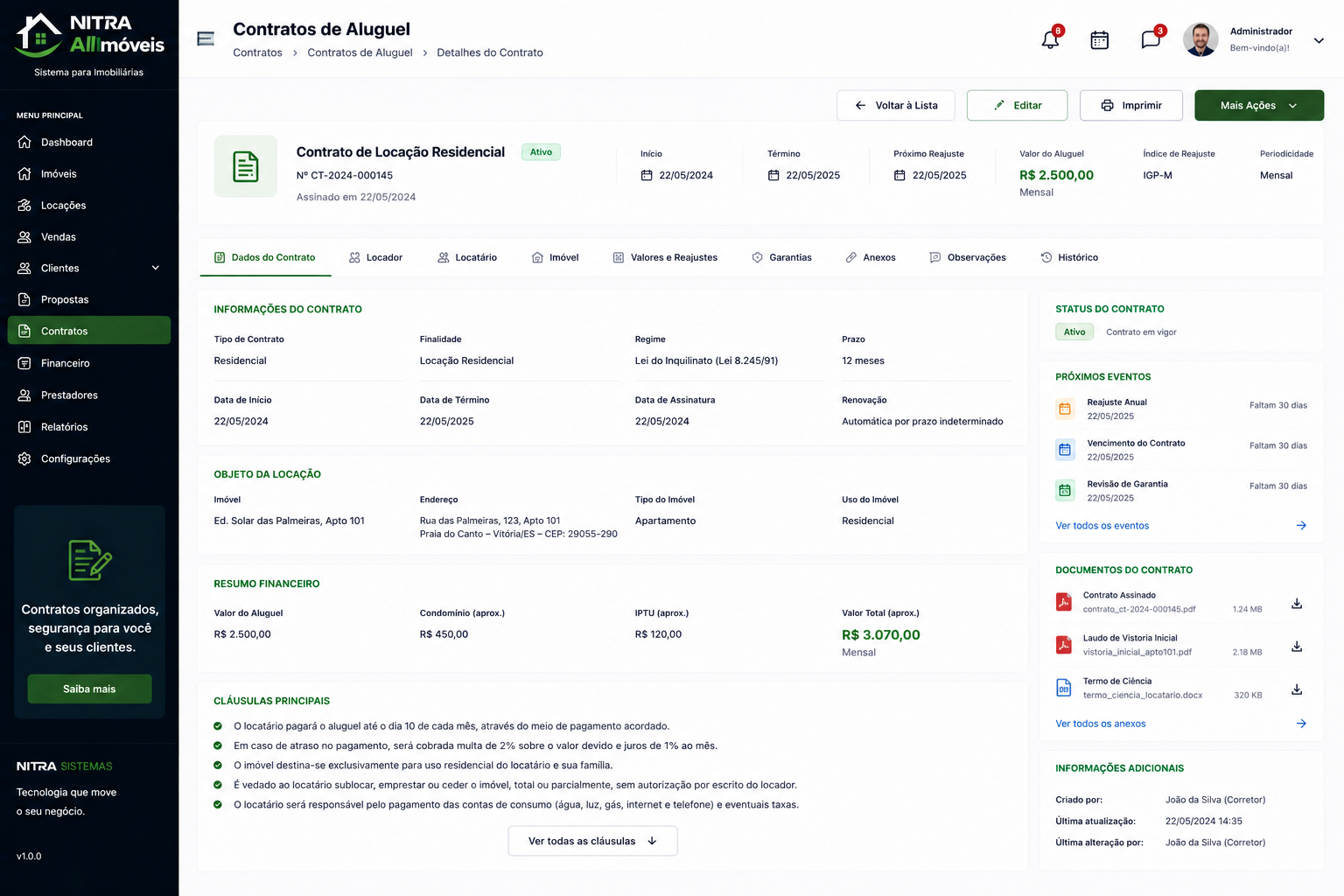Viewport: 1344px width, 896px height.
Task: Click João da Silva in Criado por
Action: coord(1215,800)
